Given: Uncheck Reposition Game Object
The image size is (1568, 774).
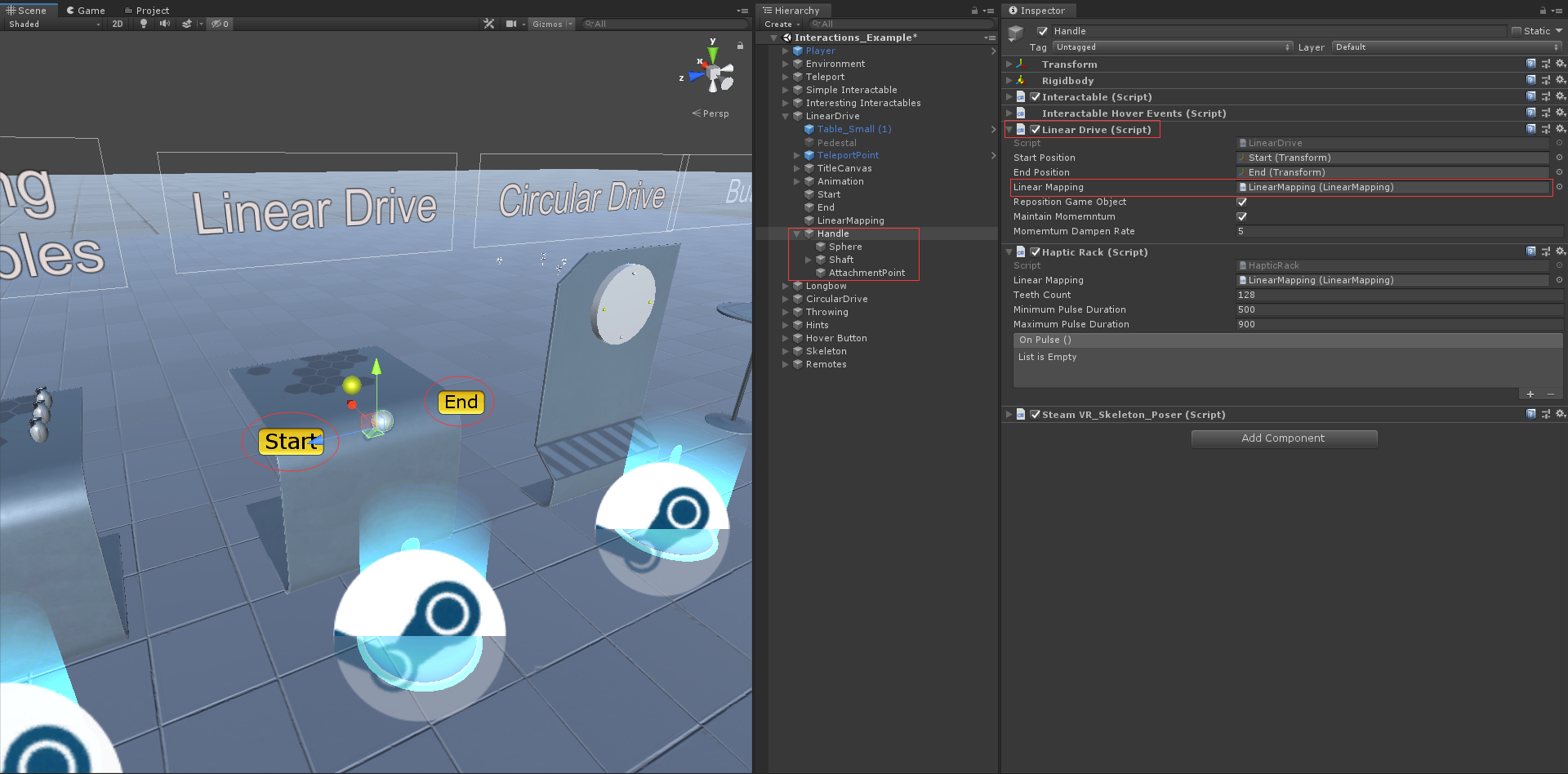Looking at the screenshot, I should pyautogui.click(x=1242, y=202).
